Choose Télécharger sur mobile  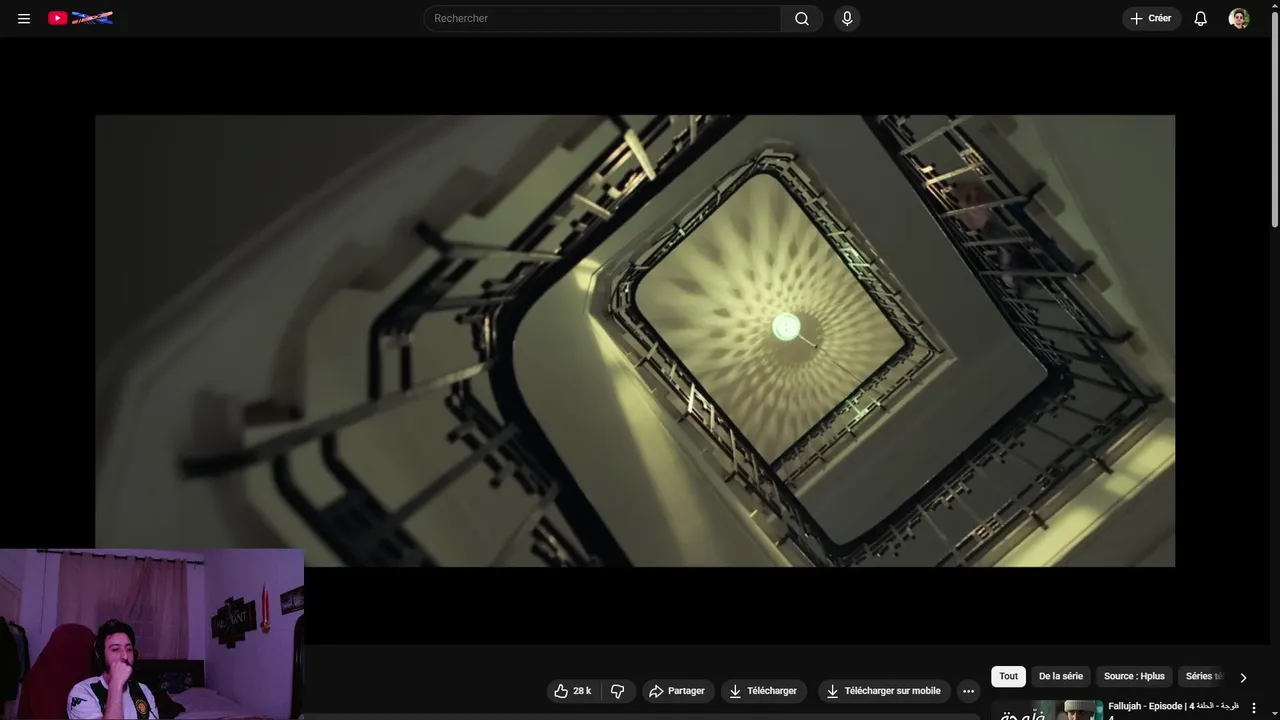coord(884,691)
